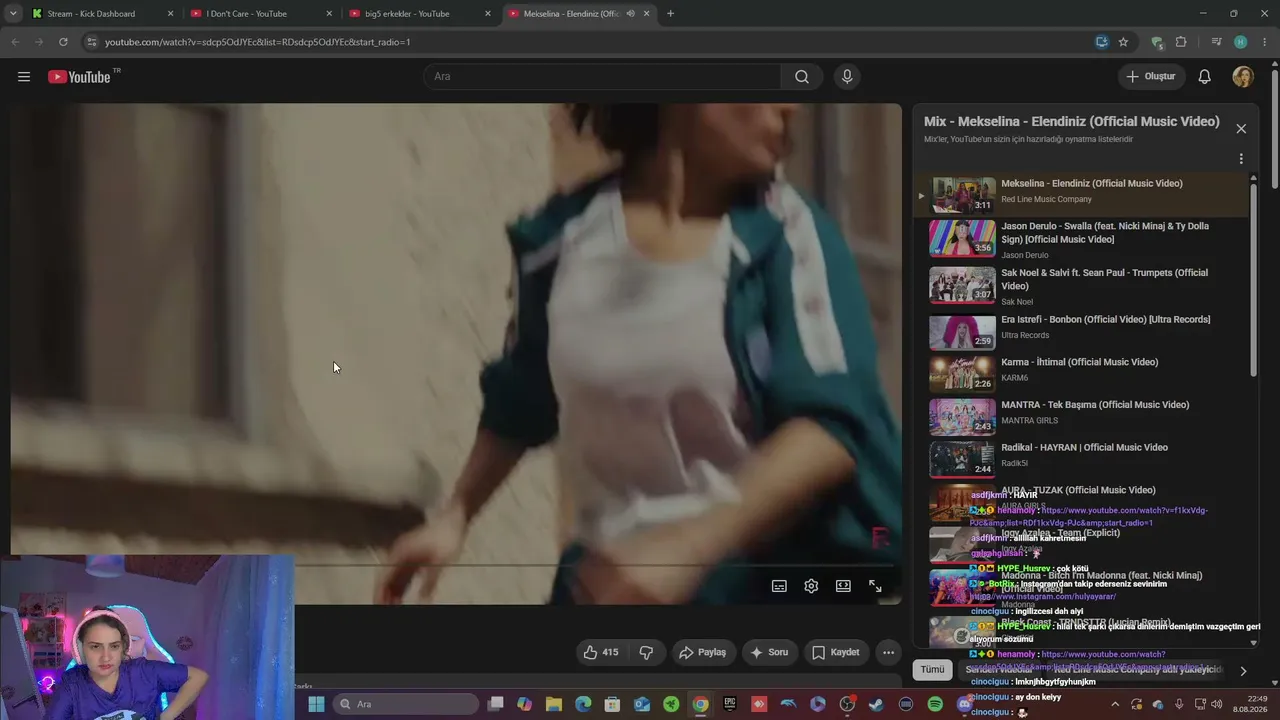Close the Mix playlist panel
Screen dimensions: 1280x720
point(1241,129)
